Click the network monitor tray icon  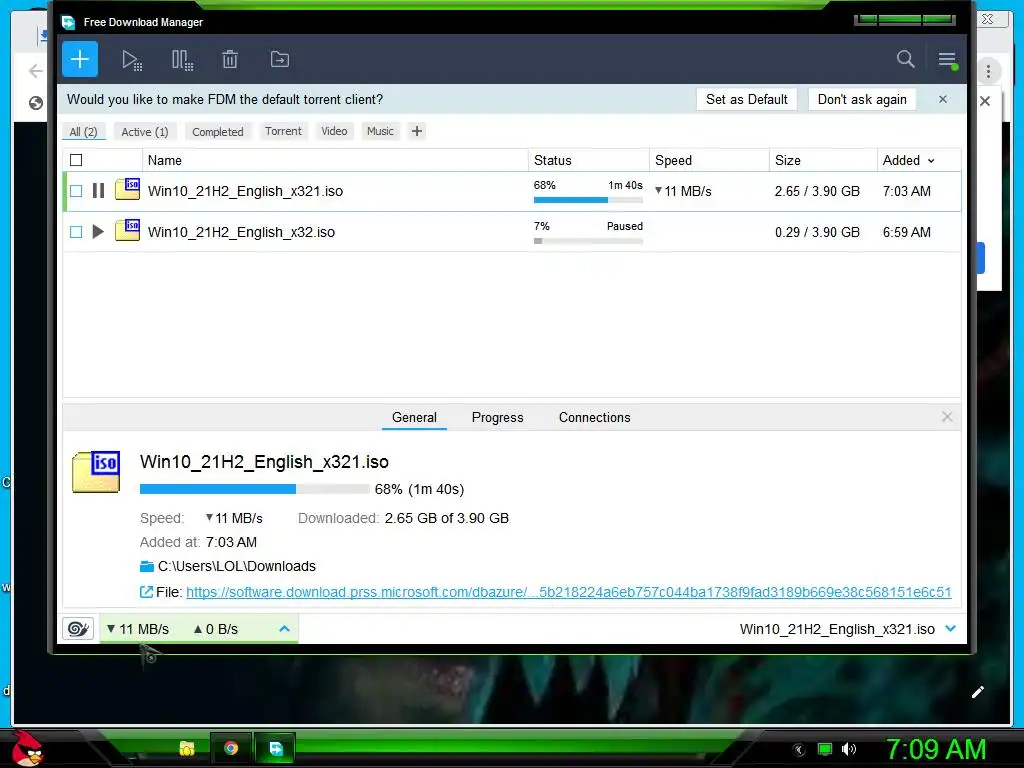click(x=825, y=749)
